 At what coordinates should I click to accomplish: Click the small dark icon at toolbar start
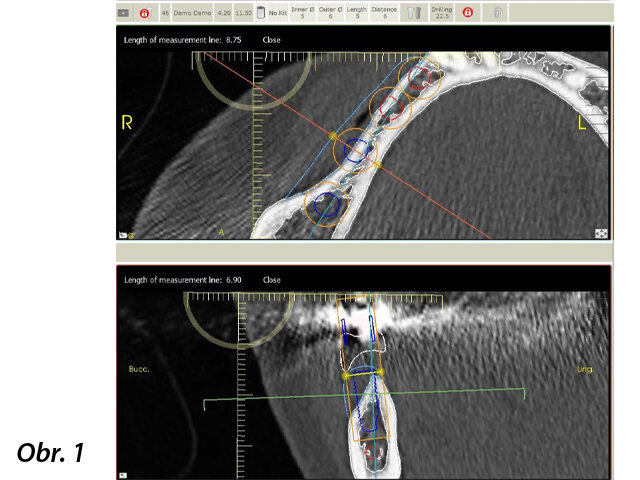point(123,13)
